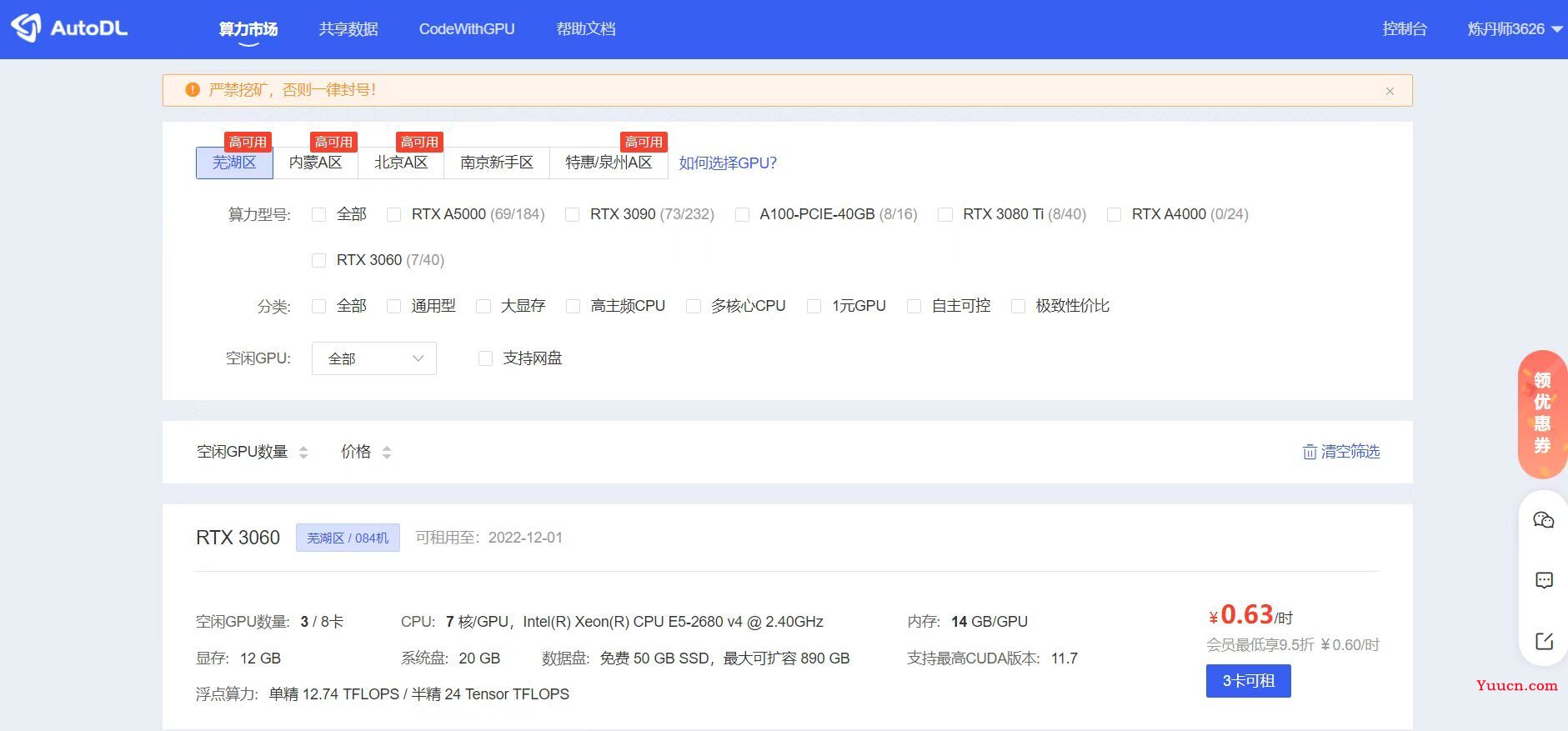
Task: Click 清空筛选 to clear filters
Action: (x=1350, y=452)
